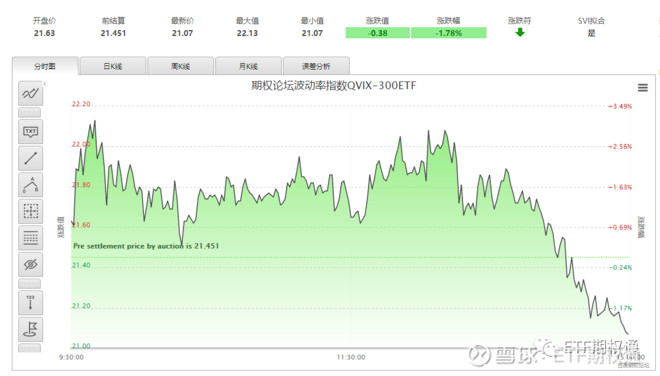
Task: Toggle annotation visibility with crossed eye icon
Action: [30, 264]
